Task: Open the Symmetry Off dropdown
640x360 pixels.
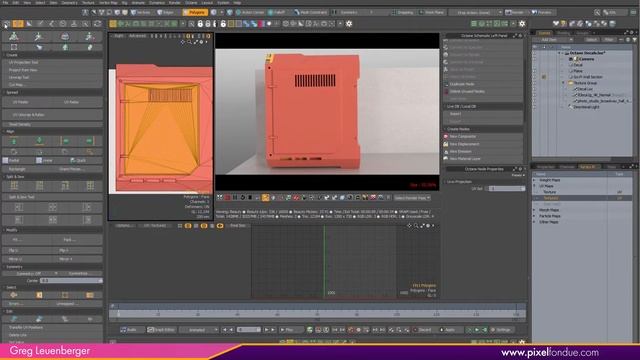Action: 31,273
